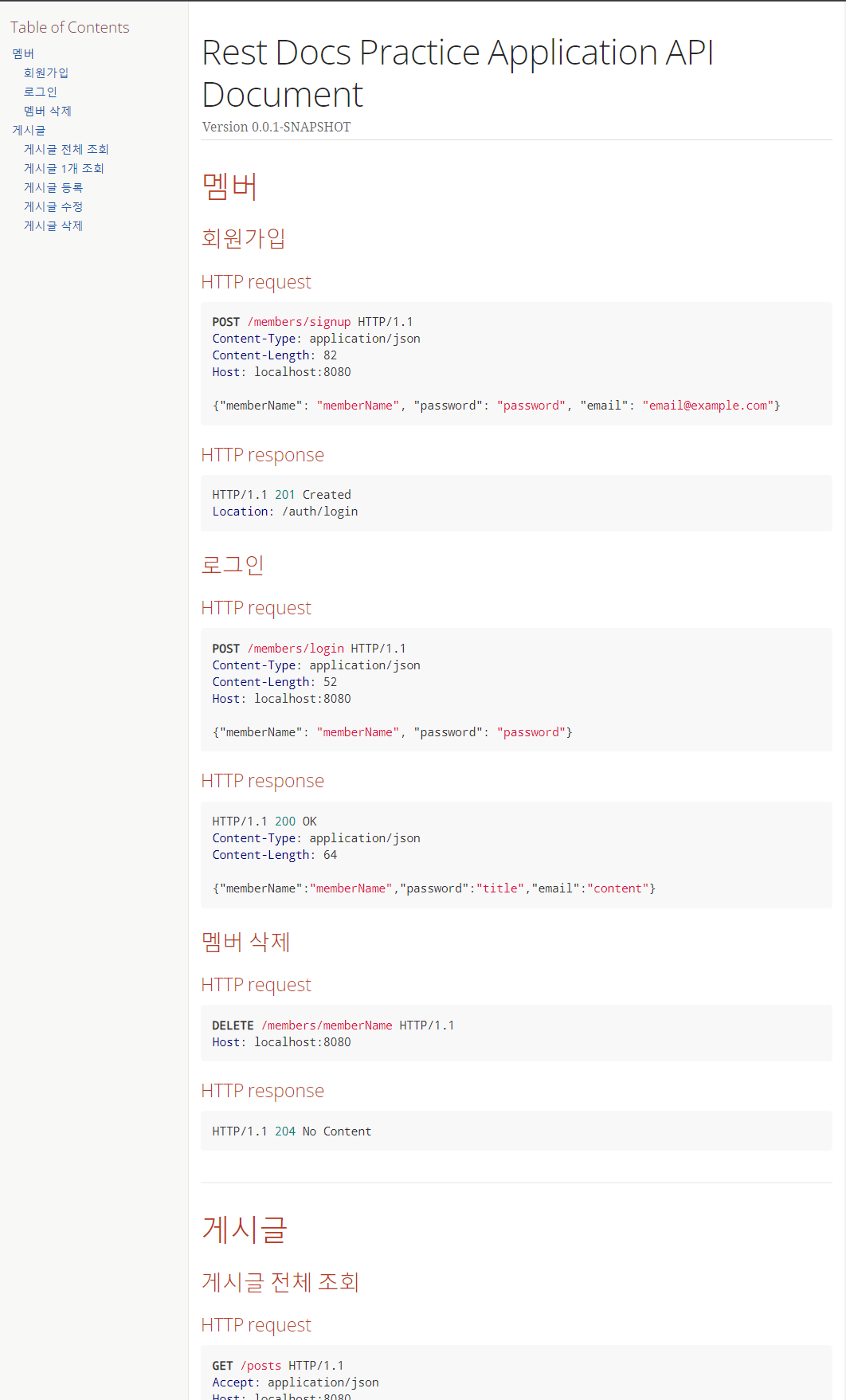Image resolution: width=846 pixels, height=1400 pixels.
Task: Click the Table of Contents title
Action: tap(70, 27)
